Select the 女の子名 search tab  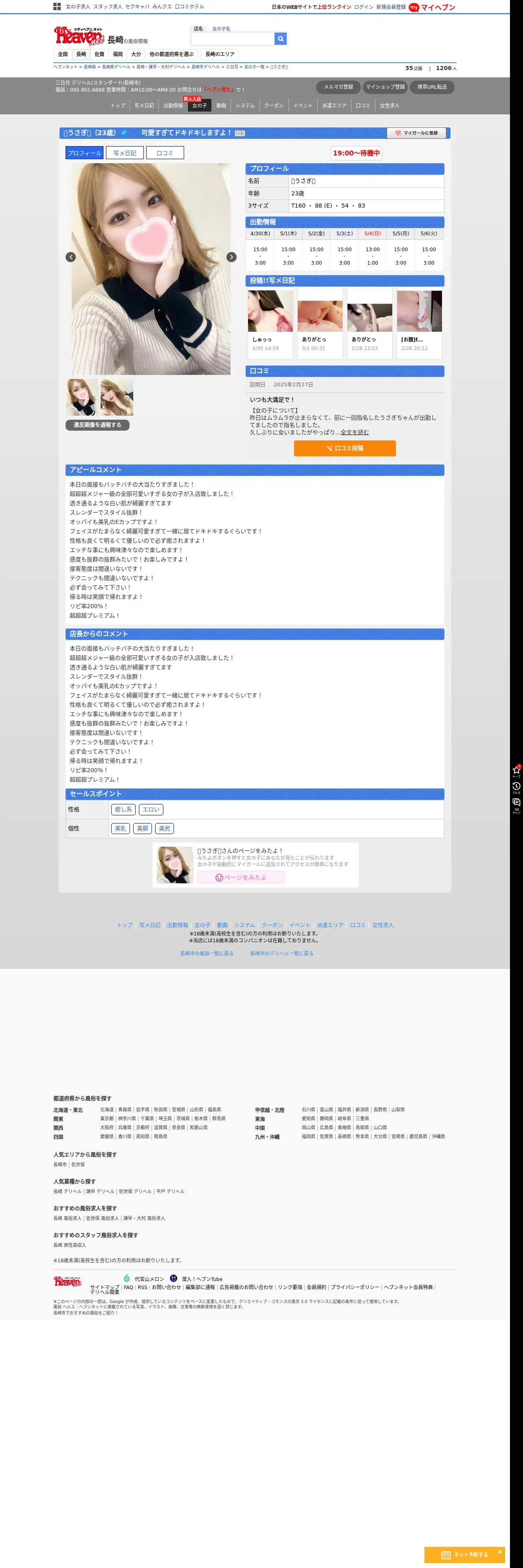[x=221, y=28]
